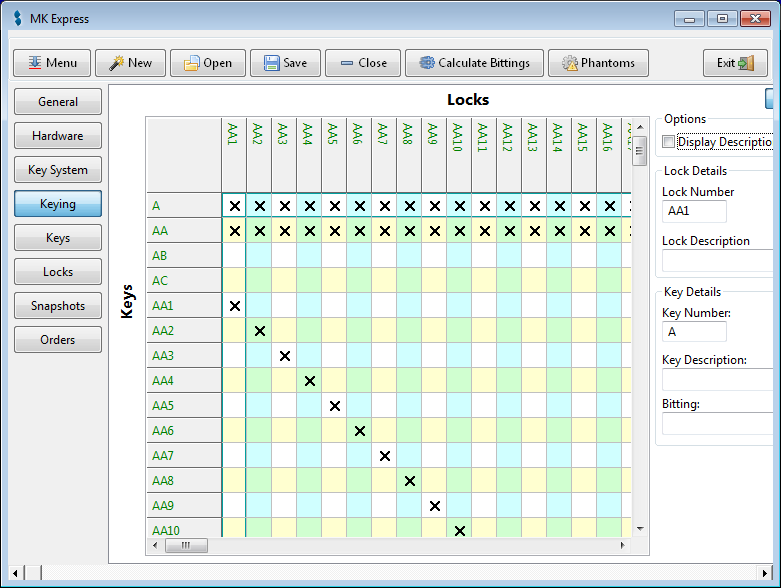Toggle key AA4 on lock AA4
781x588 pixels.
tap(310, 381)
